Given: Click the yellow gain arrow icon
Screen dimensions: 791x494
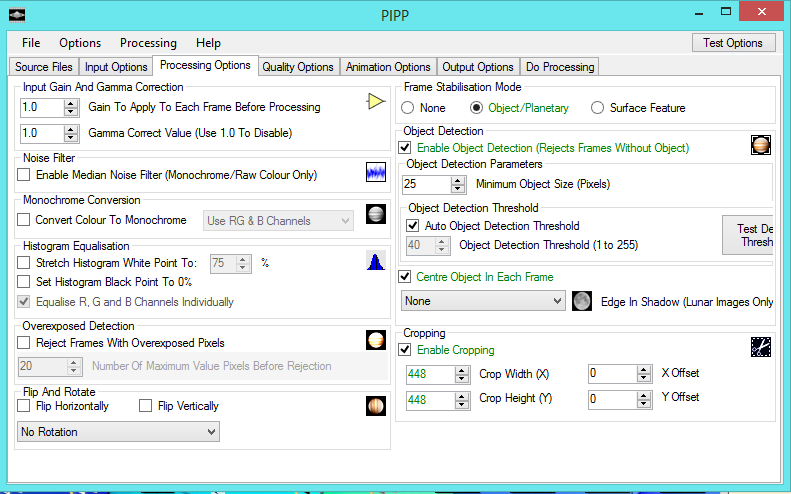Looking at the screenshot, I should coord(376,101).
